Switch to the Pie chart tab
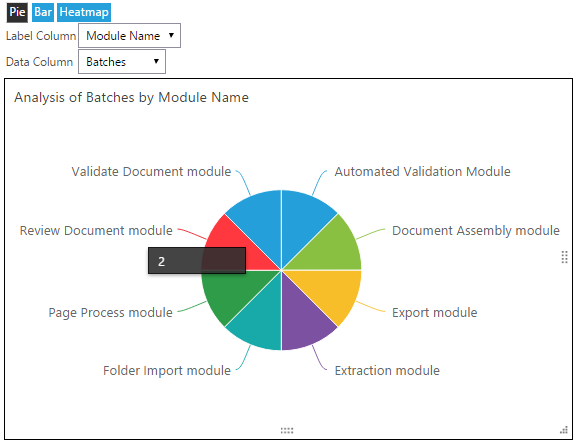This screenshot has width=576, height=441. tap(17, 12)
